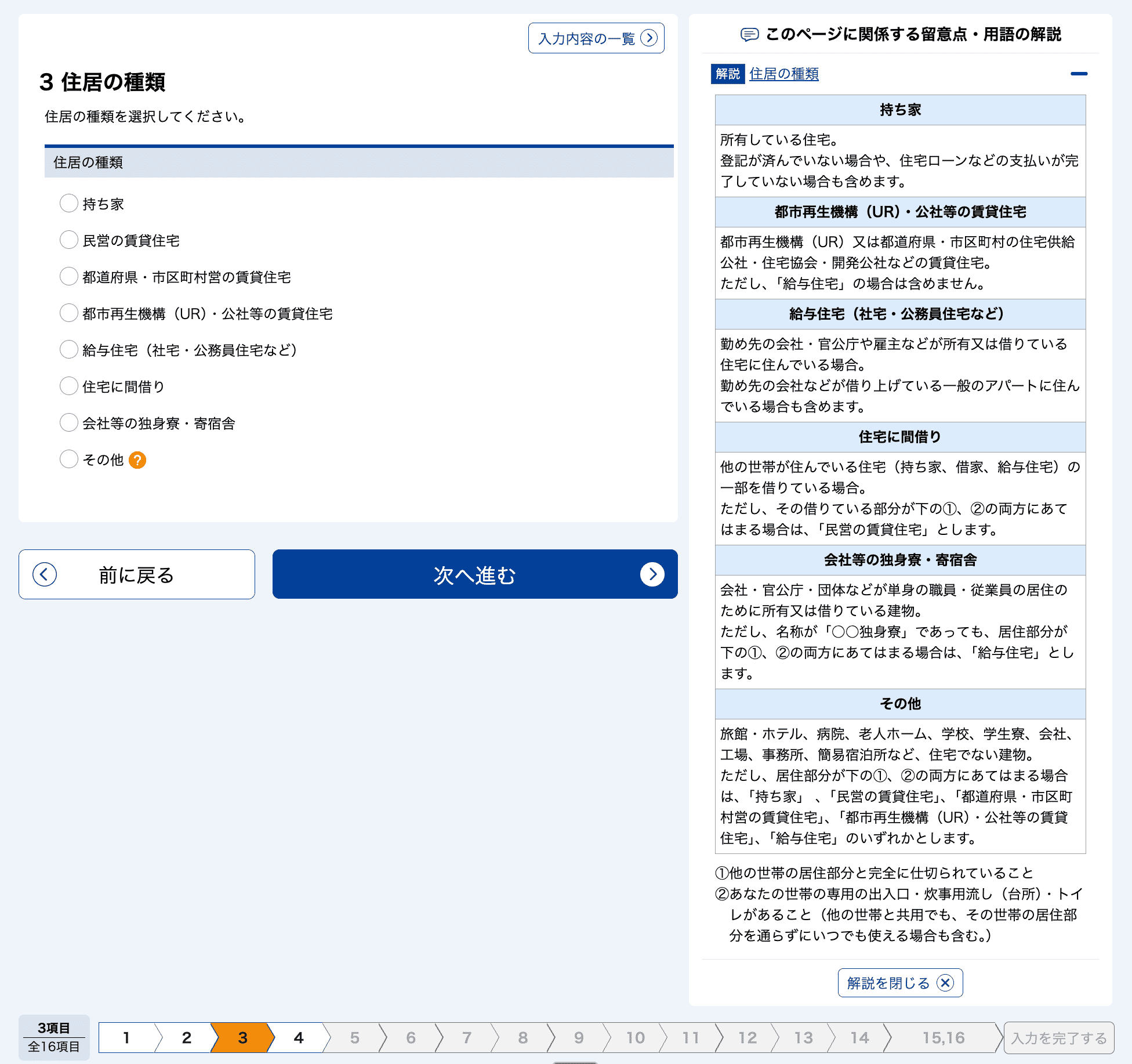Open the help tooltip next to その他
This screenshot has height=1064, width=1132.
tap(137, 460)
